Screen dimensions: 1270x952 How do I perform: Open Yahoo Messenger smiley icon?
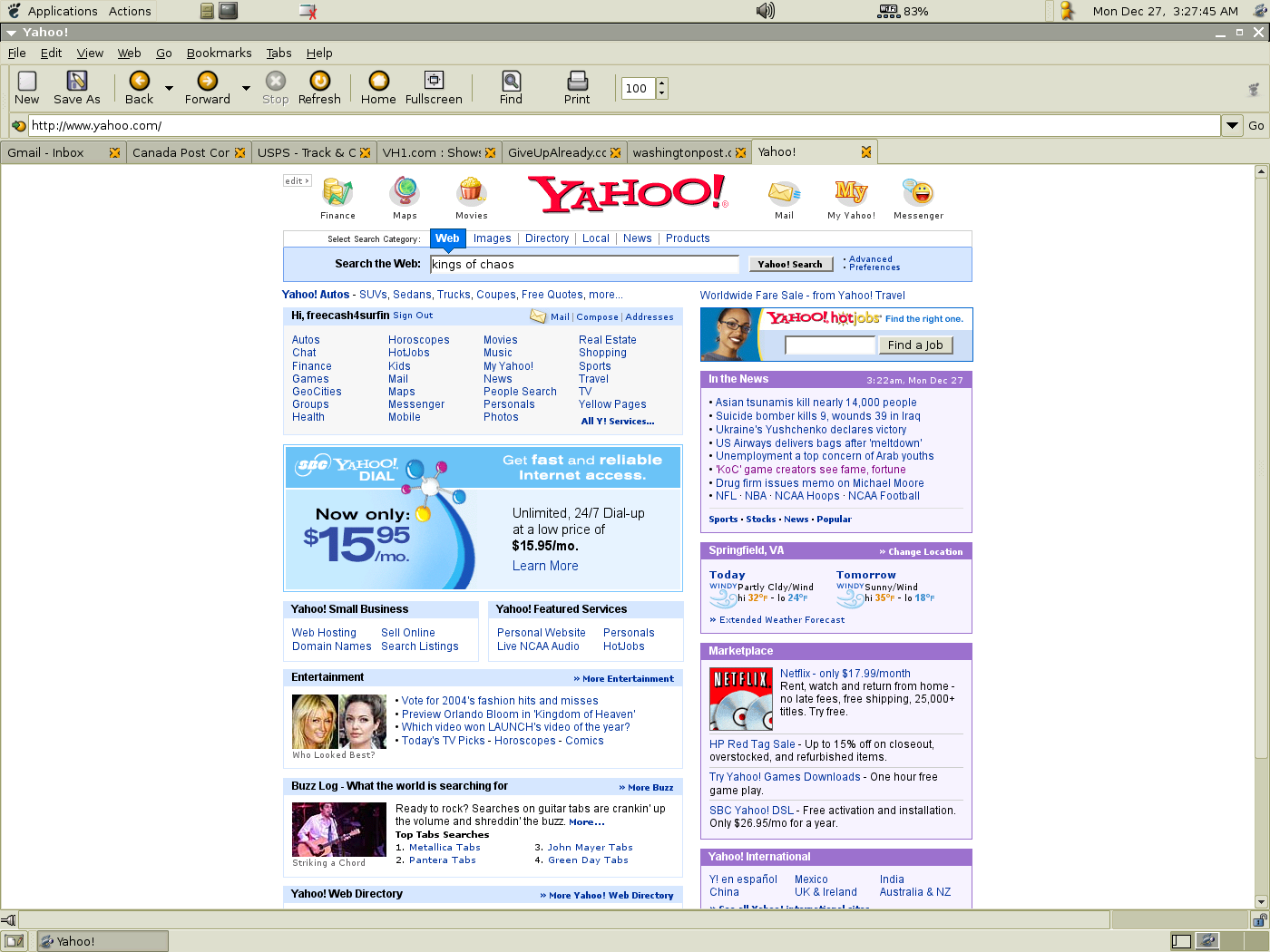[x=918, y=192]
